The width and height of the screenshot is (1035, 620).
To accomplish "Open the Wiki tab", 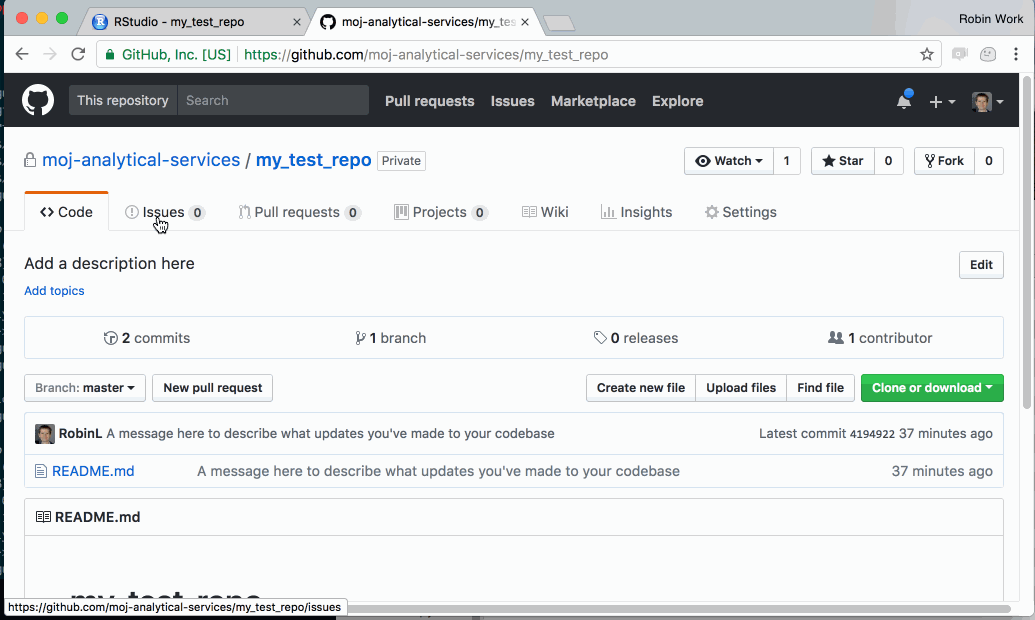I will coord(545,212).
